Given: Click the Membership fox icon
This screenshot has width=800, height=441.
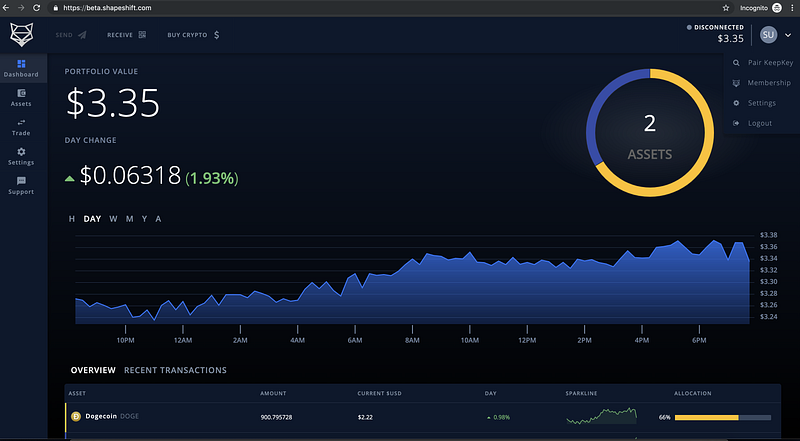Looking at the screenshot, I should [x=736, y=83].
